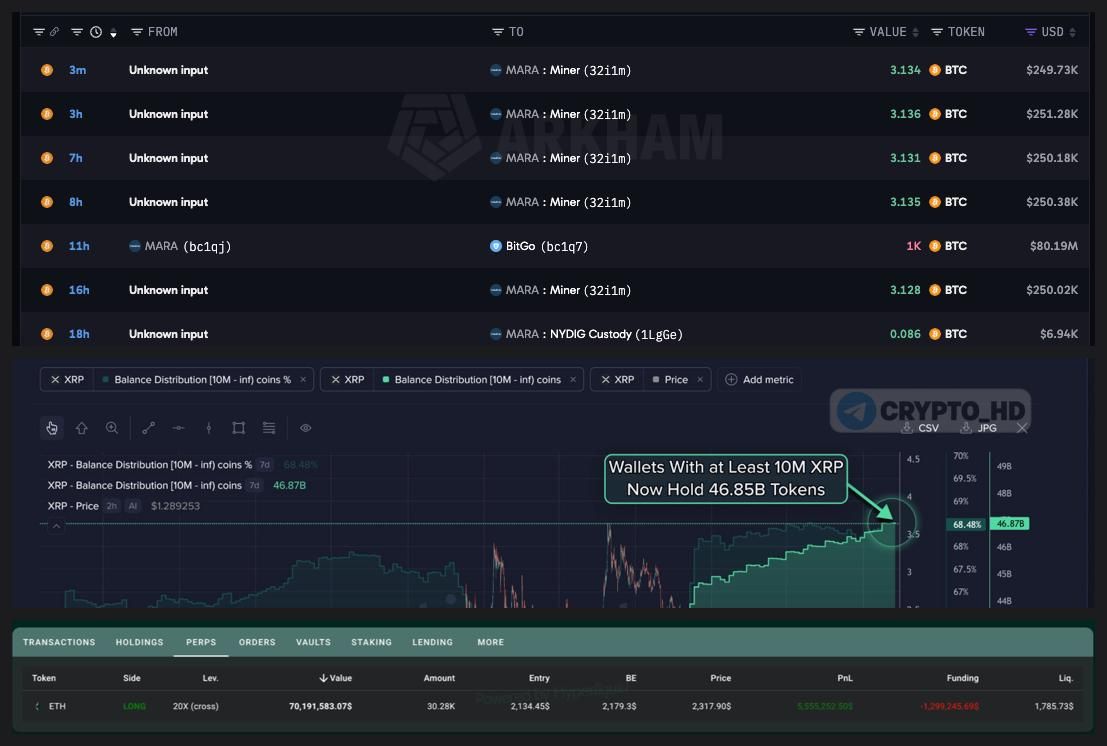Open the MORE tab menu
The image size is (1107, 746).
[491, 642]
